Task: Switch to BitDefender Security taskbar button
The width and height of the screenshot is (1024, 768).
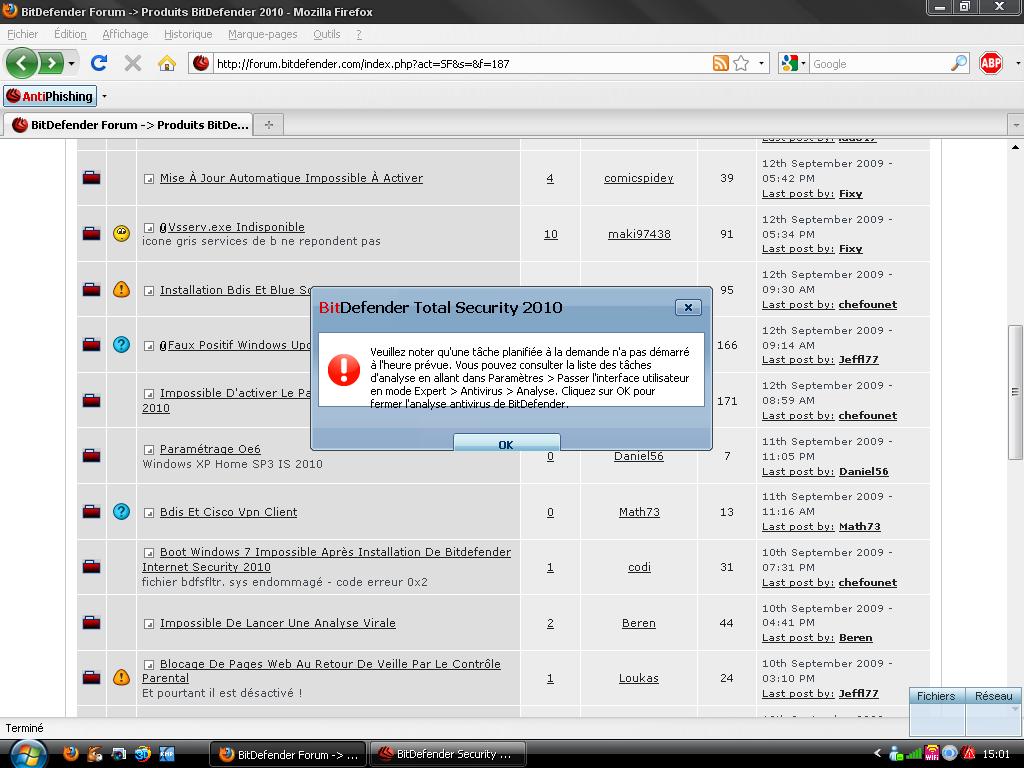Action: click(448, 754)
